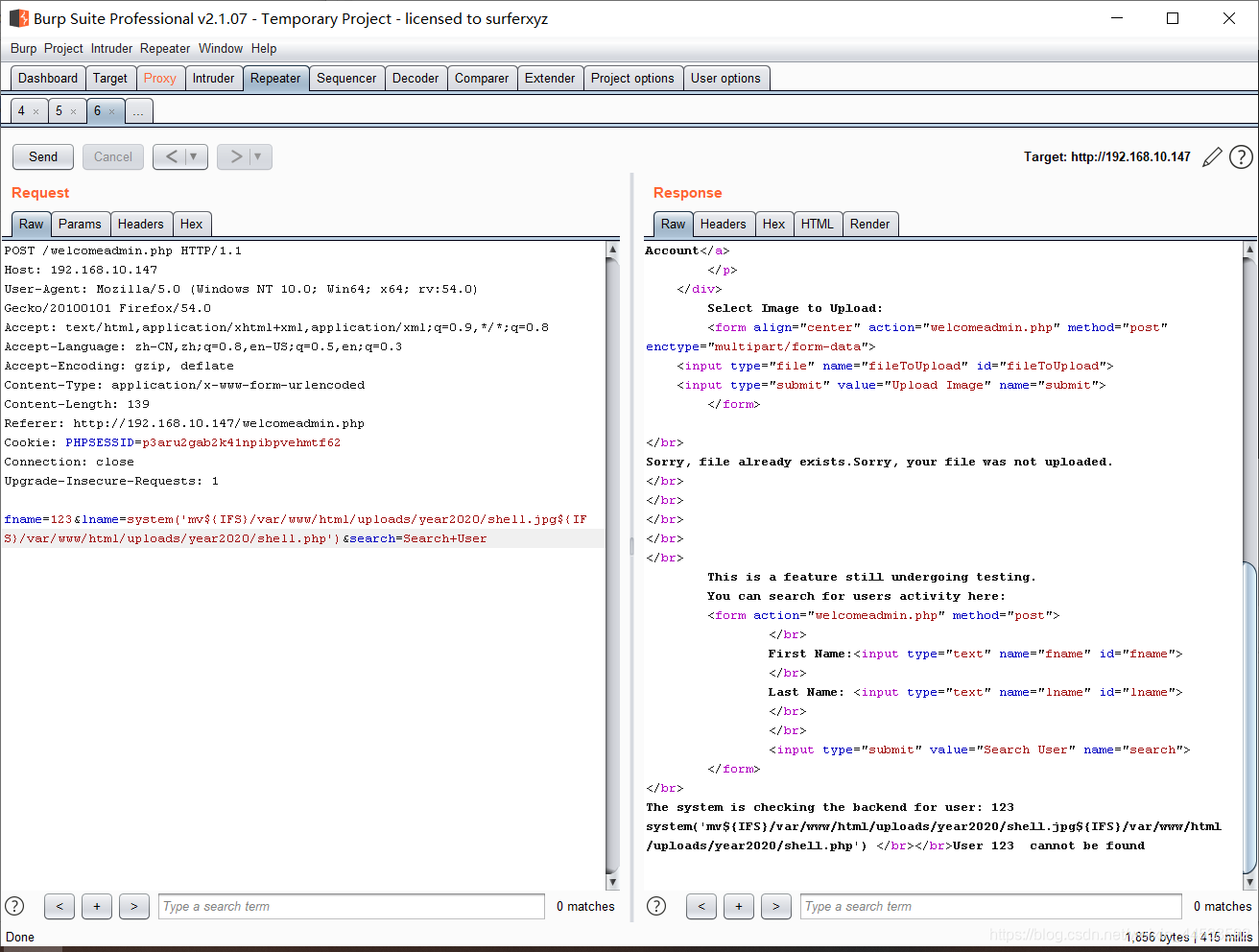This screenshot has height=952, width=1259.
Task: Close Repeater tab 6 with its x
Action: pos(111,112)
